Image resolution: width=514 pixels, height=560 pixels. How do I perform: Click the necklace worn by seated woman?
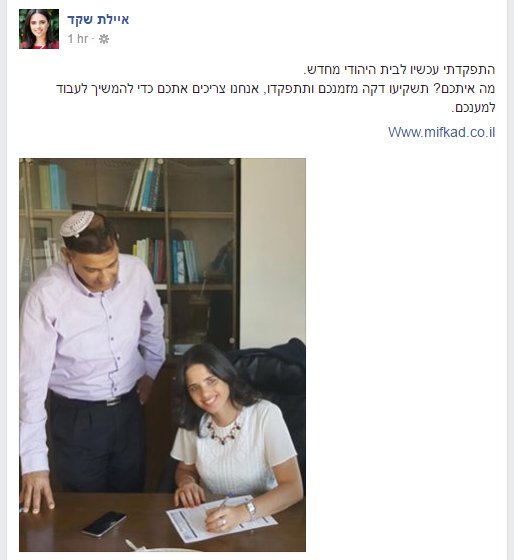click(x=224, y=431)
